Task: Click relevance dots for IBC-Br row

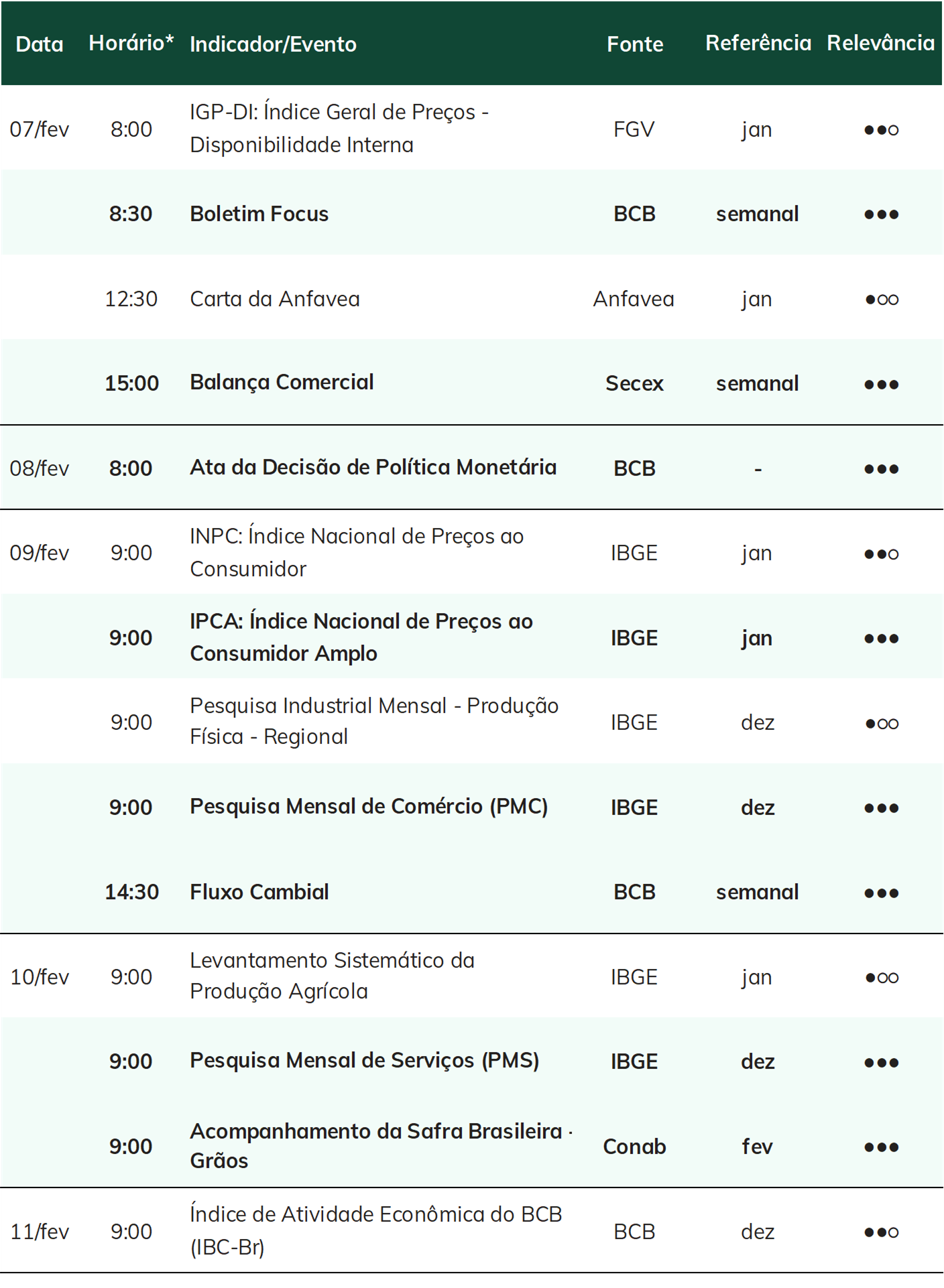Action: [881, 1232]
